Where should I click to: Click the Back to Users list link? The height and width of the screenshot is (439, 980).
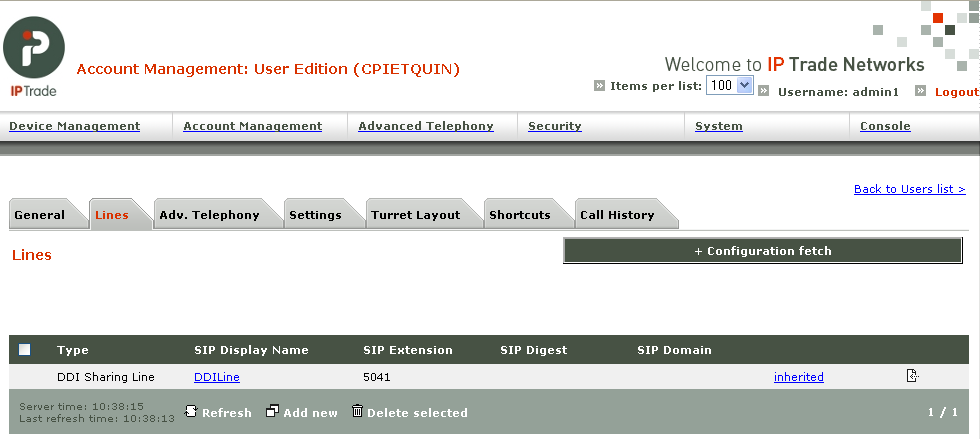point(909,189)
